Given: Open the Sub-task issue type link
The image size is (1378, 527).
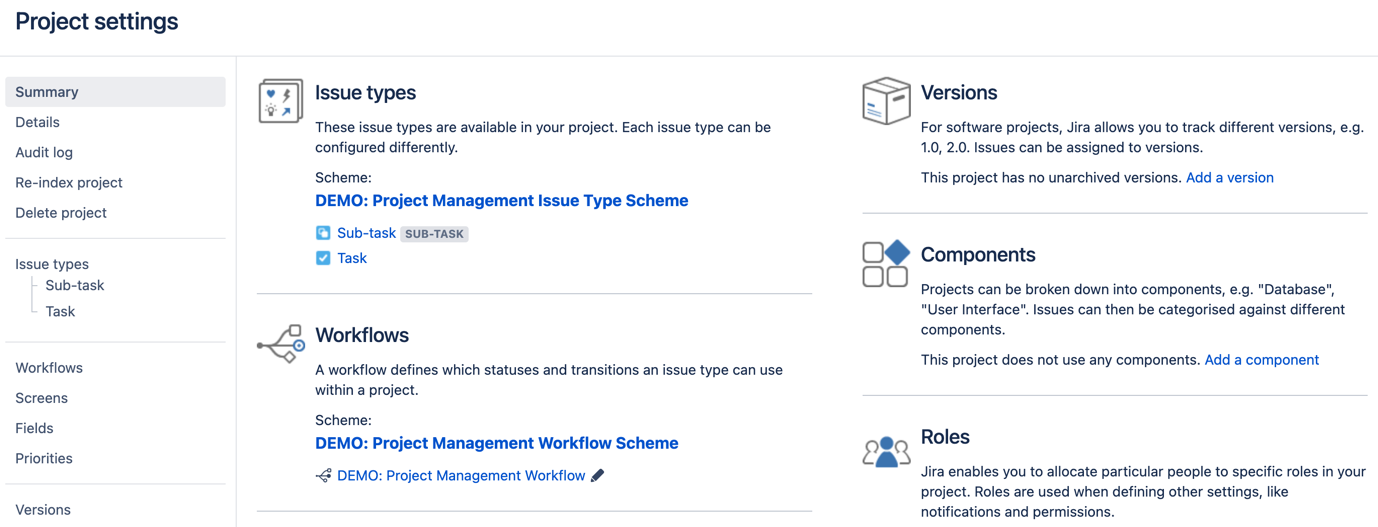Looking at the screenshot, I should pos(366,233).
